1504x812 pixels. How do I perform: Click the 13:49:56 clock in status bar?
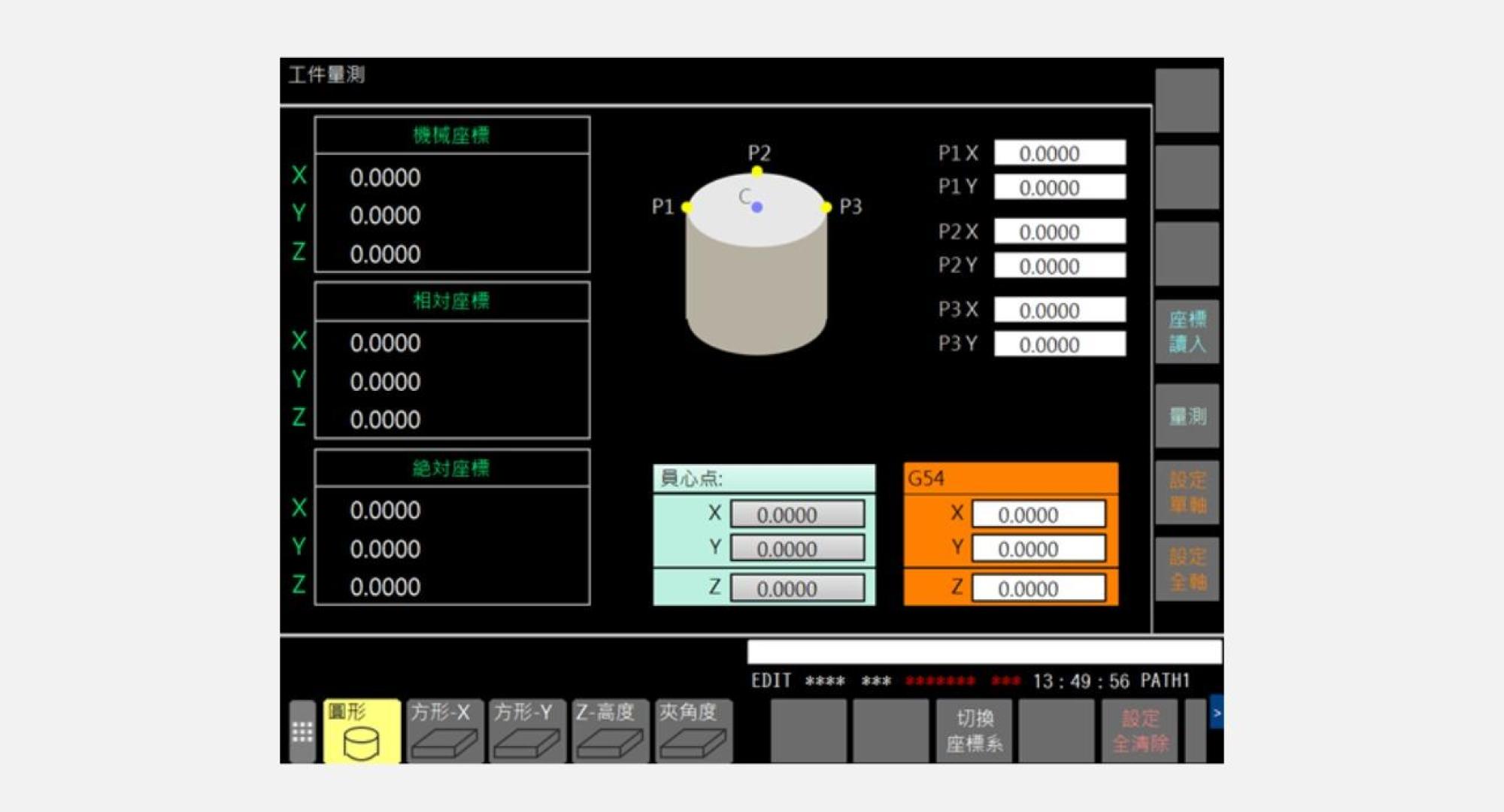click(x=1081, y=681)
